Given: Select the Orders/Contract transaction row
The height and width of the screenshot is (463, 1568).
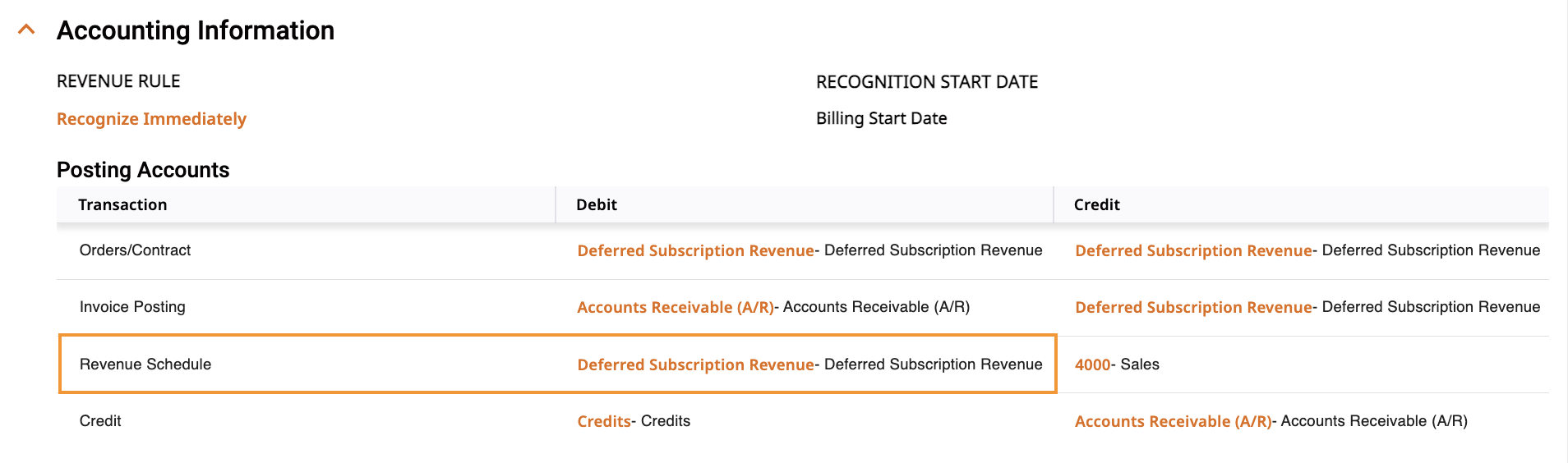Looking at the screenshot, I should [803, 250].
